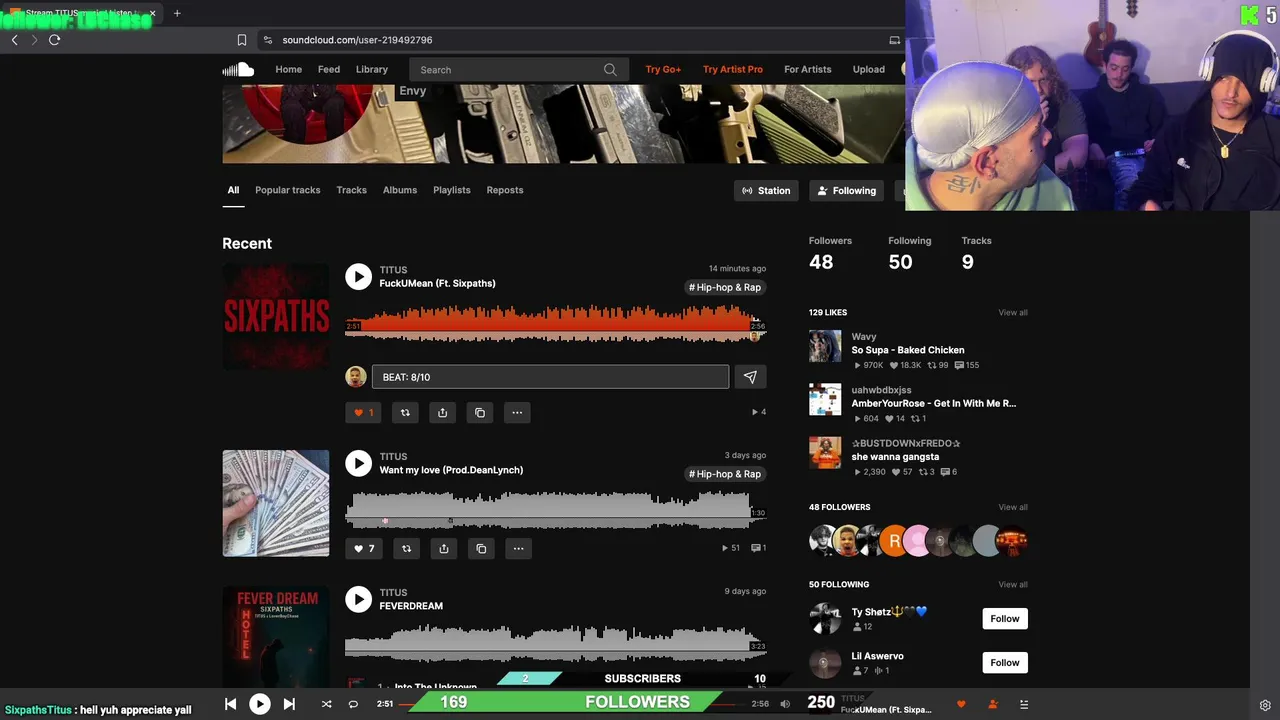Copy link of FuckUMean track
The image size is (1280, 720).
click(x=480, y=412)
